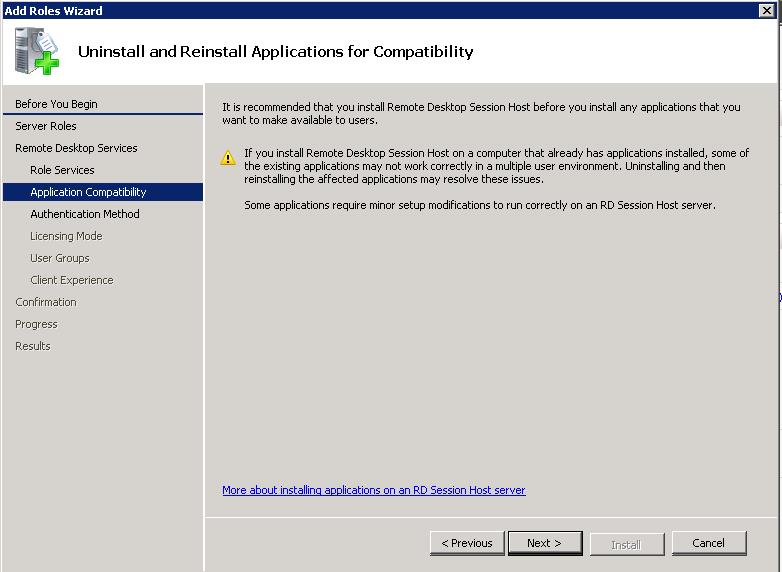Jump to Authentication Method step

85,214
